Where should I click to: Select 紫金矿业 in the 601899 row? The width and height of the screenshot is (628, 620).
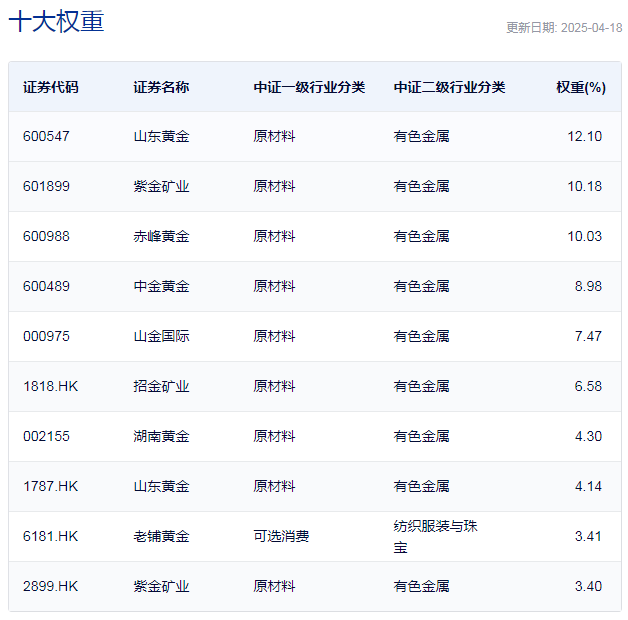(161, 186)
